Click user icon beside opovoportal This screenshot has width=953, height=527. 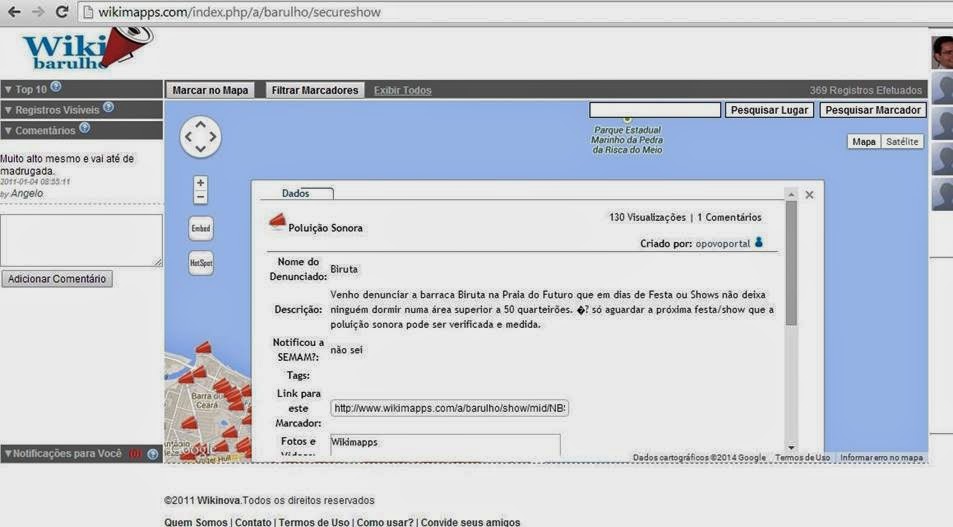point(759,243)
